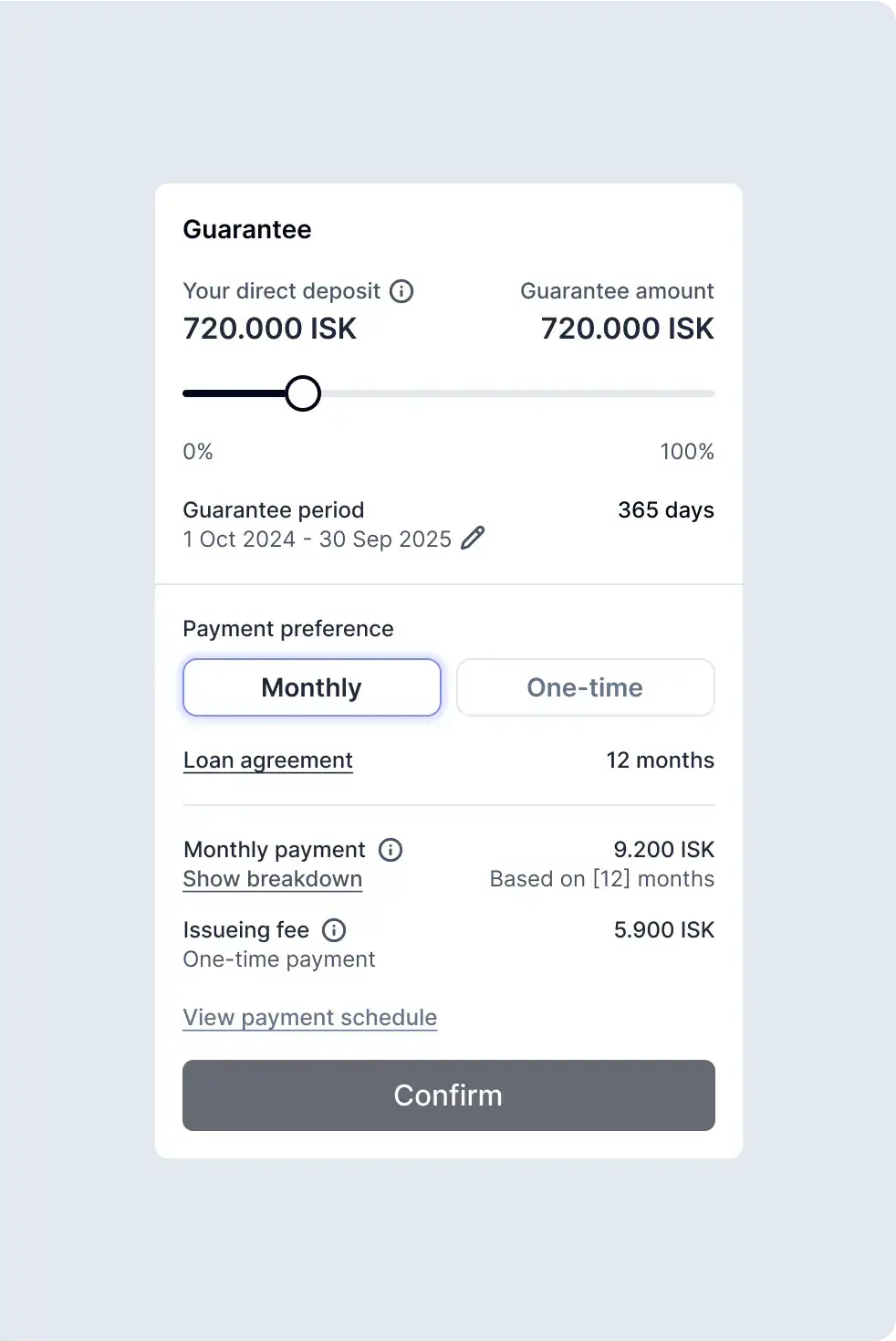Switch payment preference to One-time
Viewport: 896px width, 1341px height.
pyautogui.click(x=585, y=687)
